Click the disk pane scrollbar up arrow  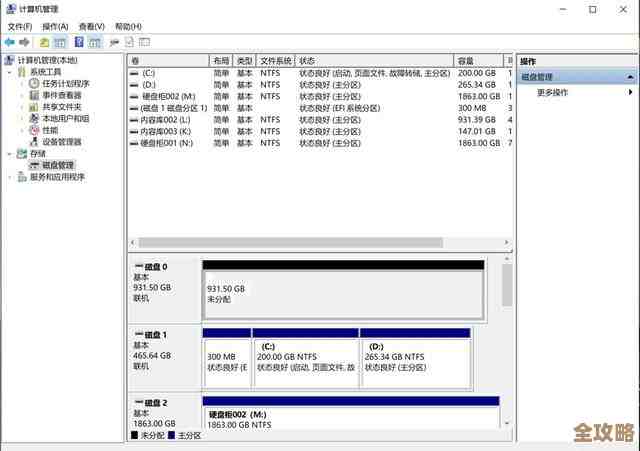(507, 259)
